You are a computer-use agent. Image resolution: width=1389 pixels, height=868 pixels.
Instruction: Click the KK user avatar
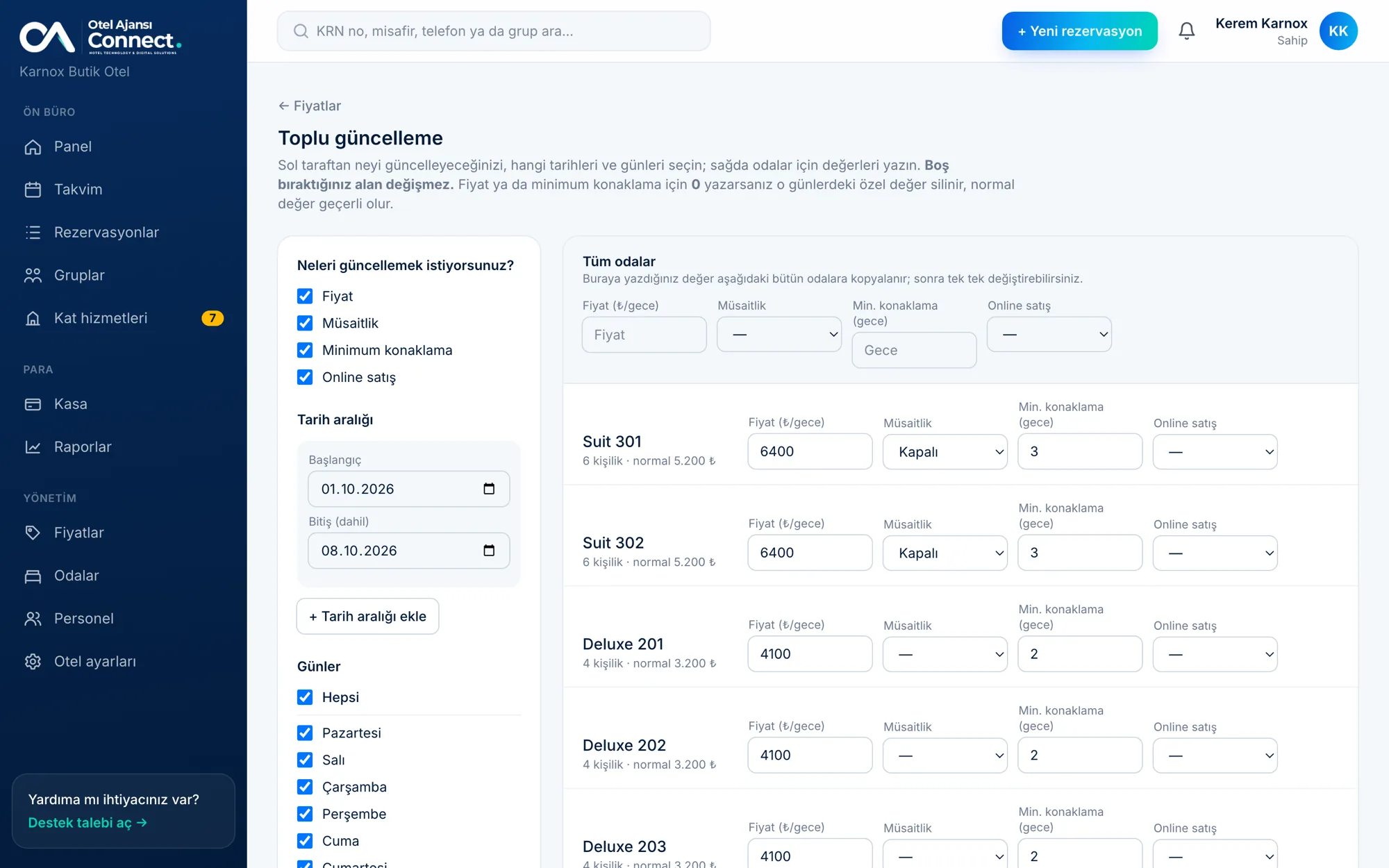click(x=1338, y=31)
